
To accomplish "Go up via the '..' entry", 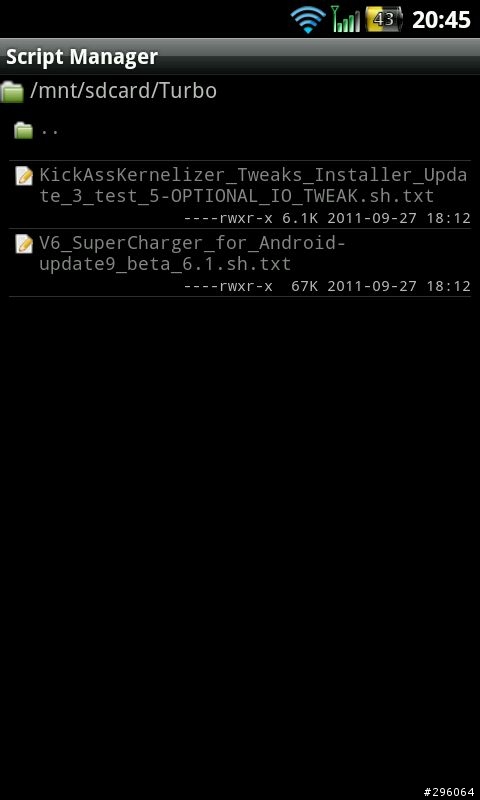I will coord(240,131).
